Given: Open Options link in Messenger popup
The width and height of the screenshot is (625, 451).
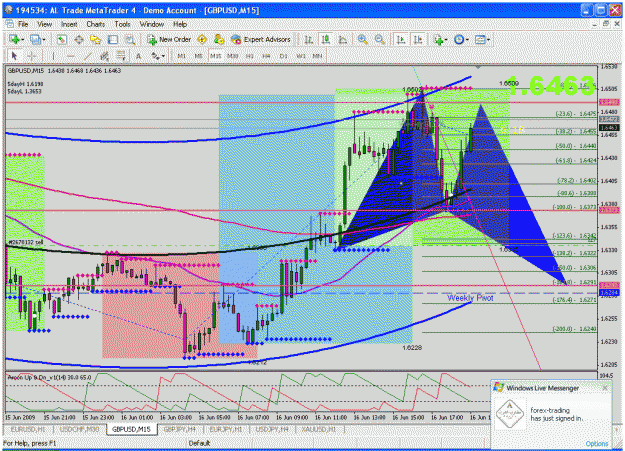Looking at the screenshot, I should point(597,443).
